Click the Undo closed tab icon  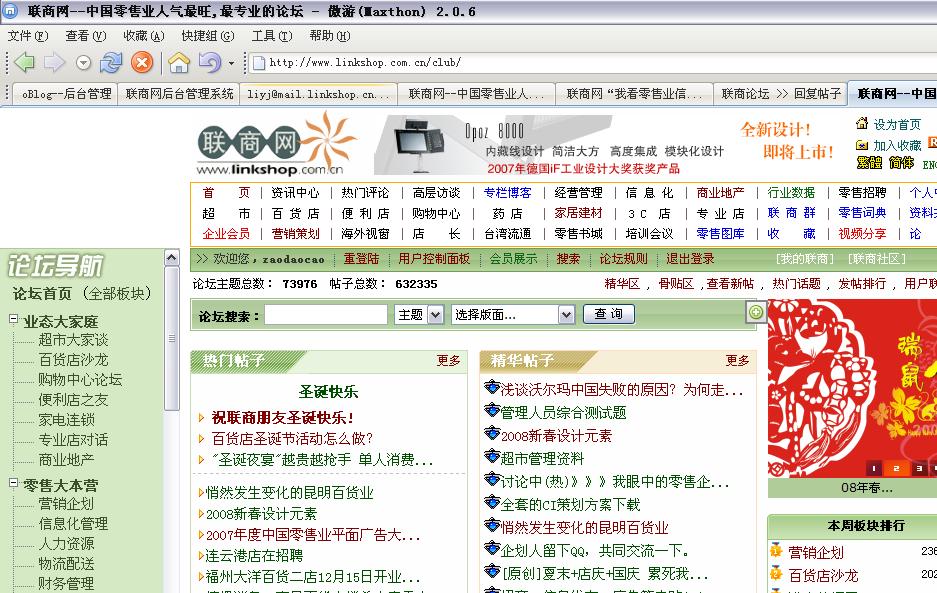pyautogui.click(x=210, y=62)
